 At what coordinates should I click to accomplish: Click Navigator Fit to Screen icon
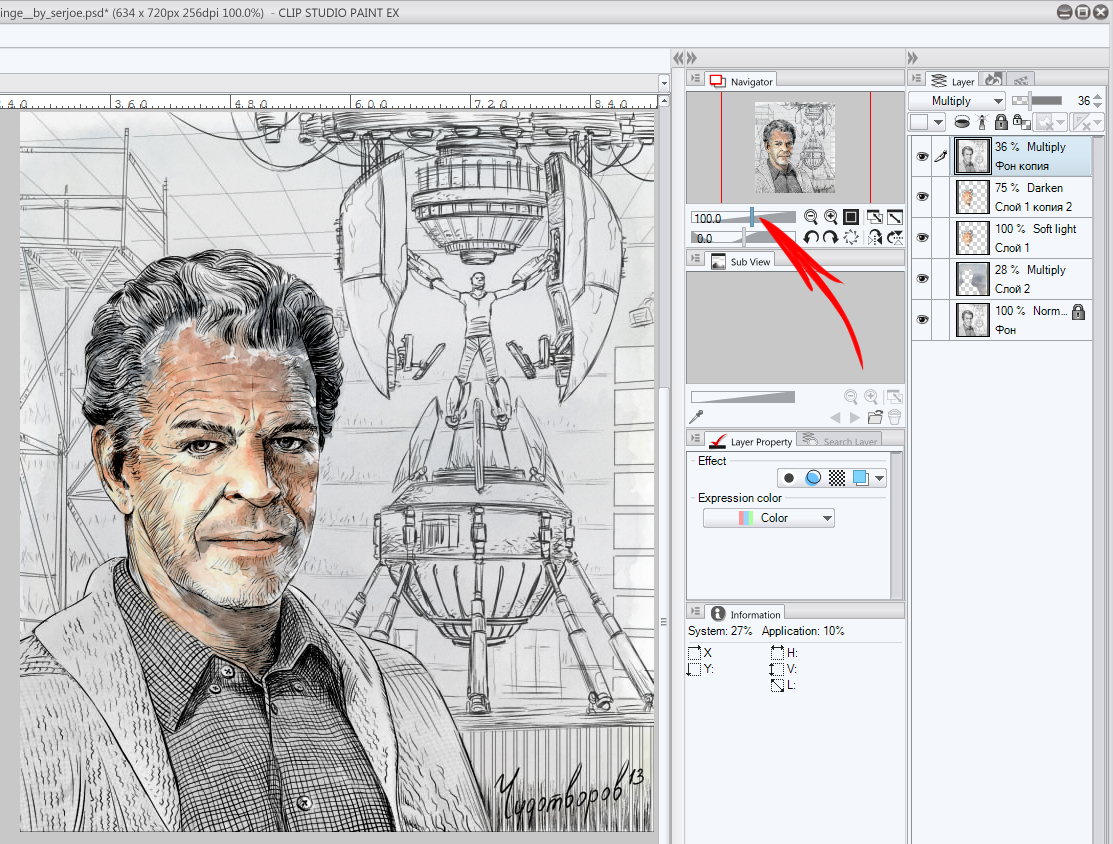pyautogui.click(x=874, y=217)
